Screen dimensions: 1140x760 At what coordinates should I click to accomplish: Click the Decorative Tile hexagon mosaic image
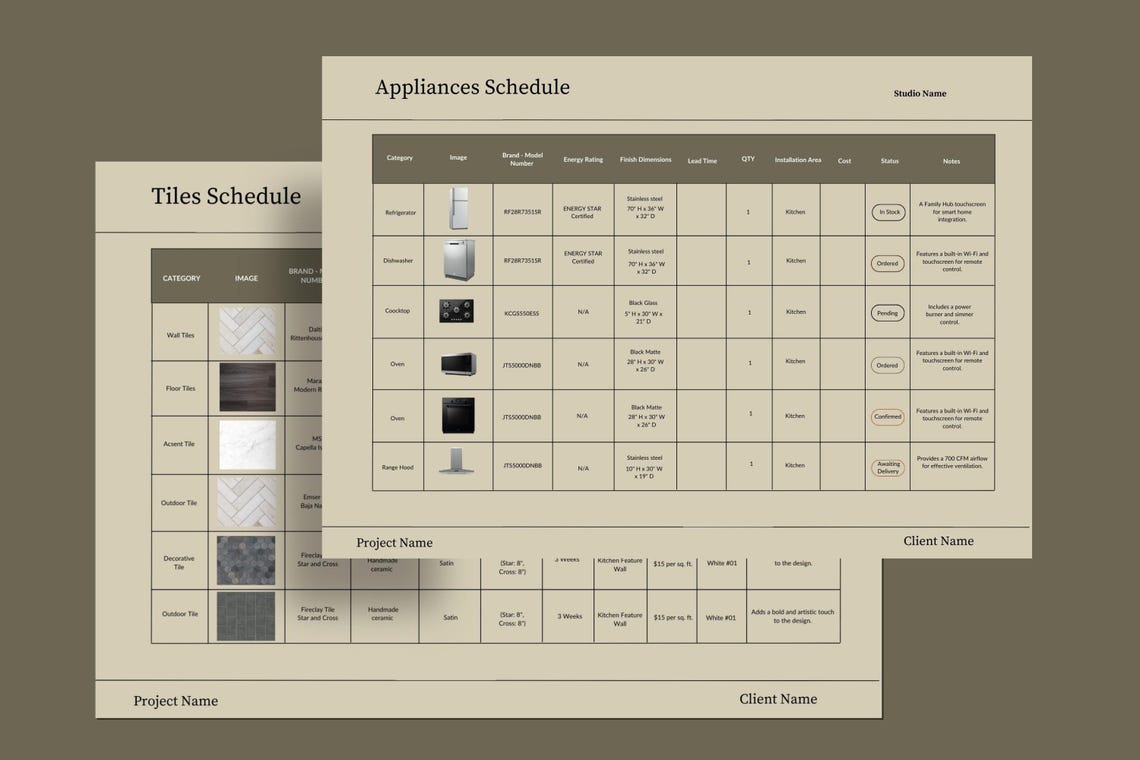click(246, 560)
